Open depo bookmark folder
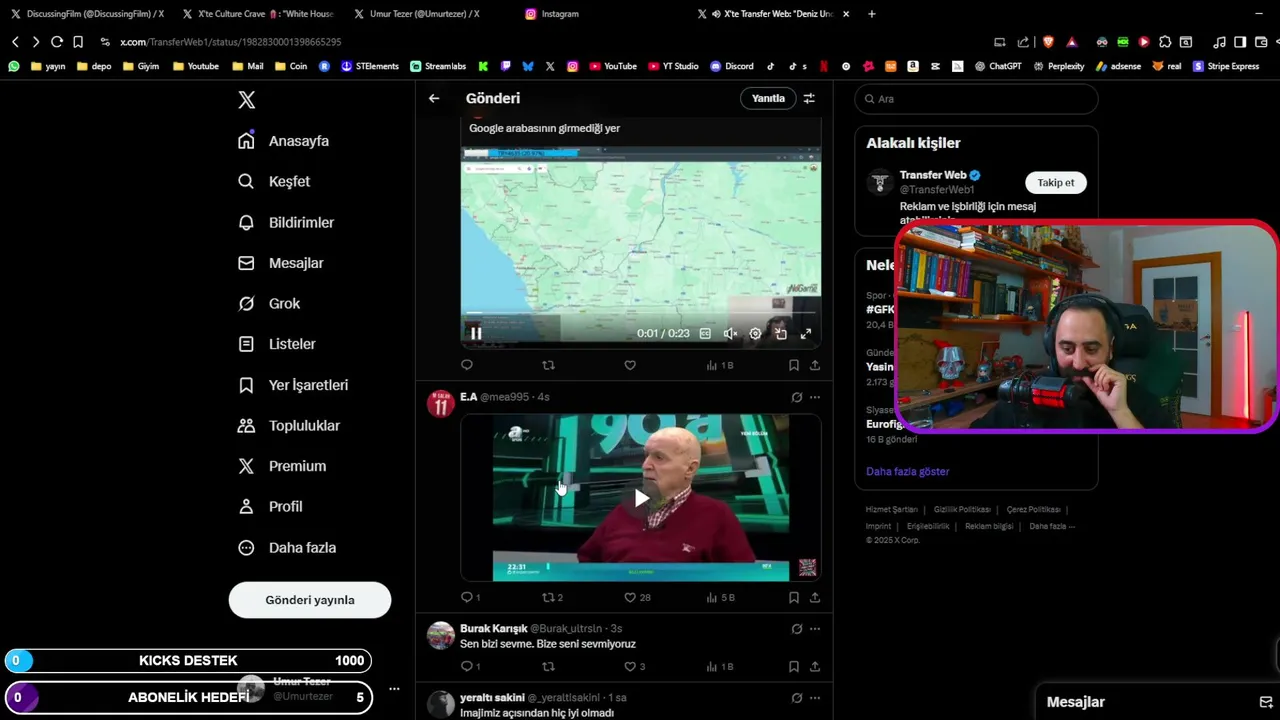The image size is (1280, 720). pyautogui.click(x=93, y=66)
